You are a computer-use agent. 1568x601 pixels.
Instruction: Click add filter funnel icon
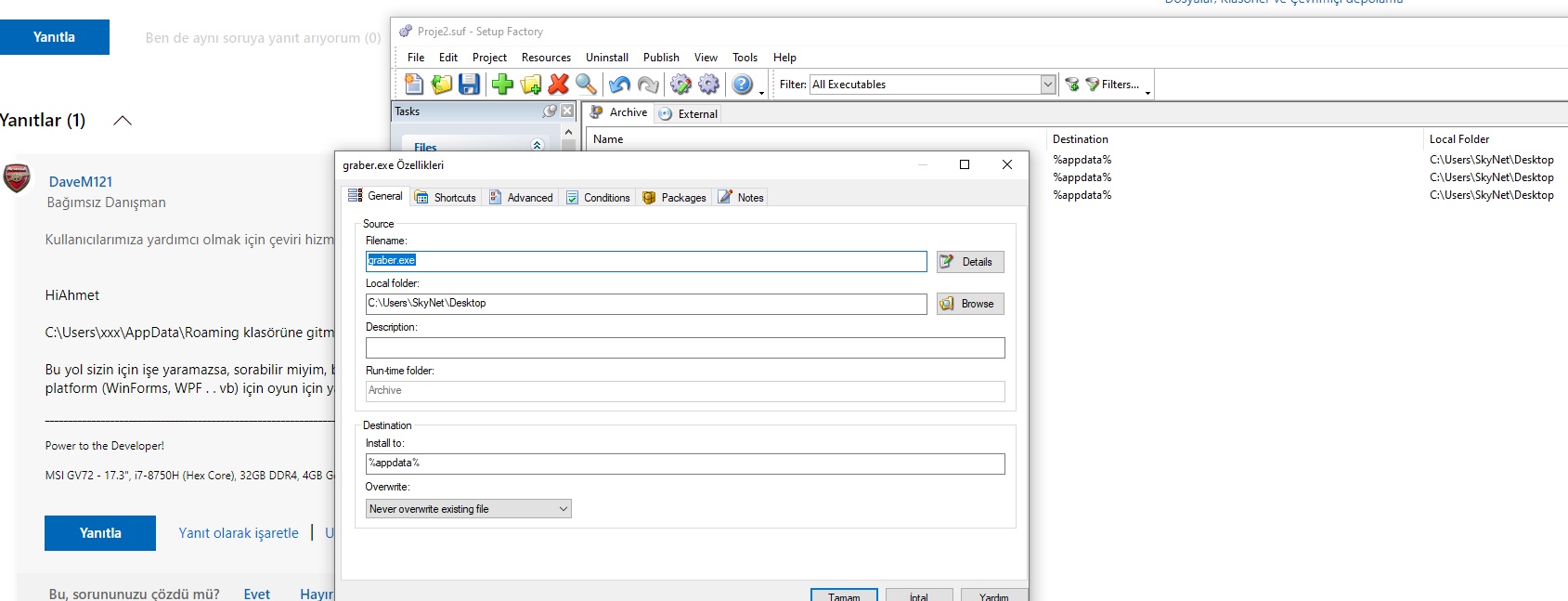click(1072, 85)
